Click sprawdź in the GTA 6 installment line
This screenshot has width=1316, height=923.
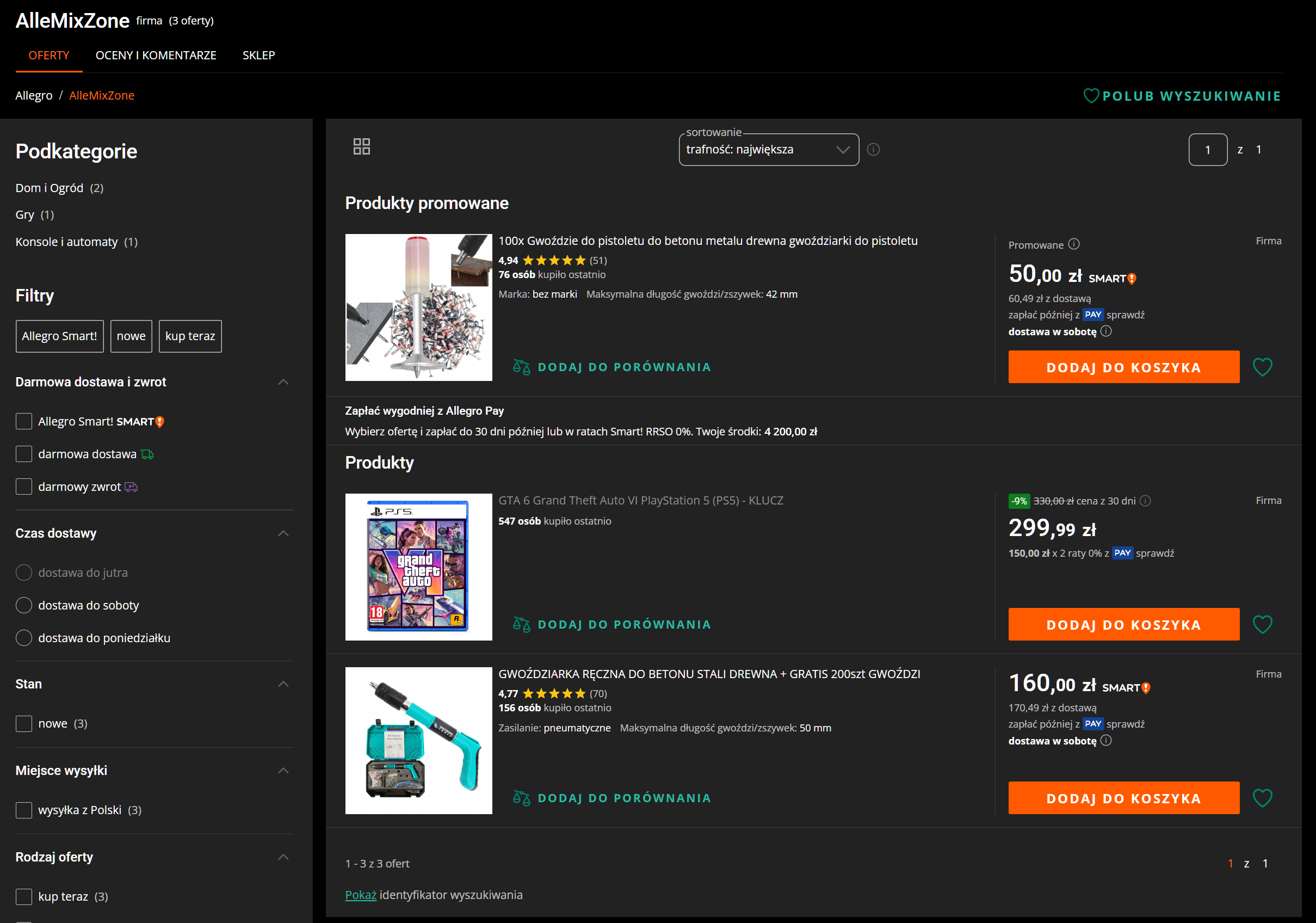pyautogui.click(x=1155, y=553)
